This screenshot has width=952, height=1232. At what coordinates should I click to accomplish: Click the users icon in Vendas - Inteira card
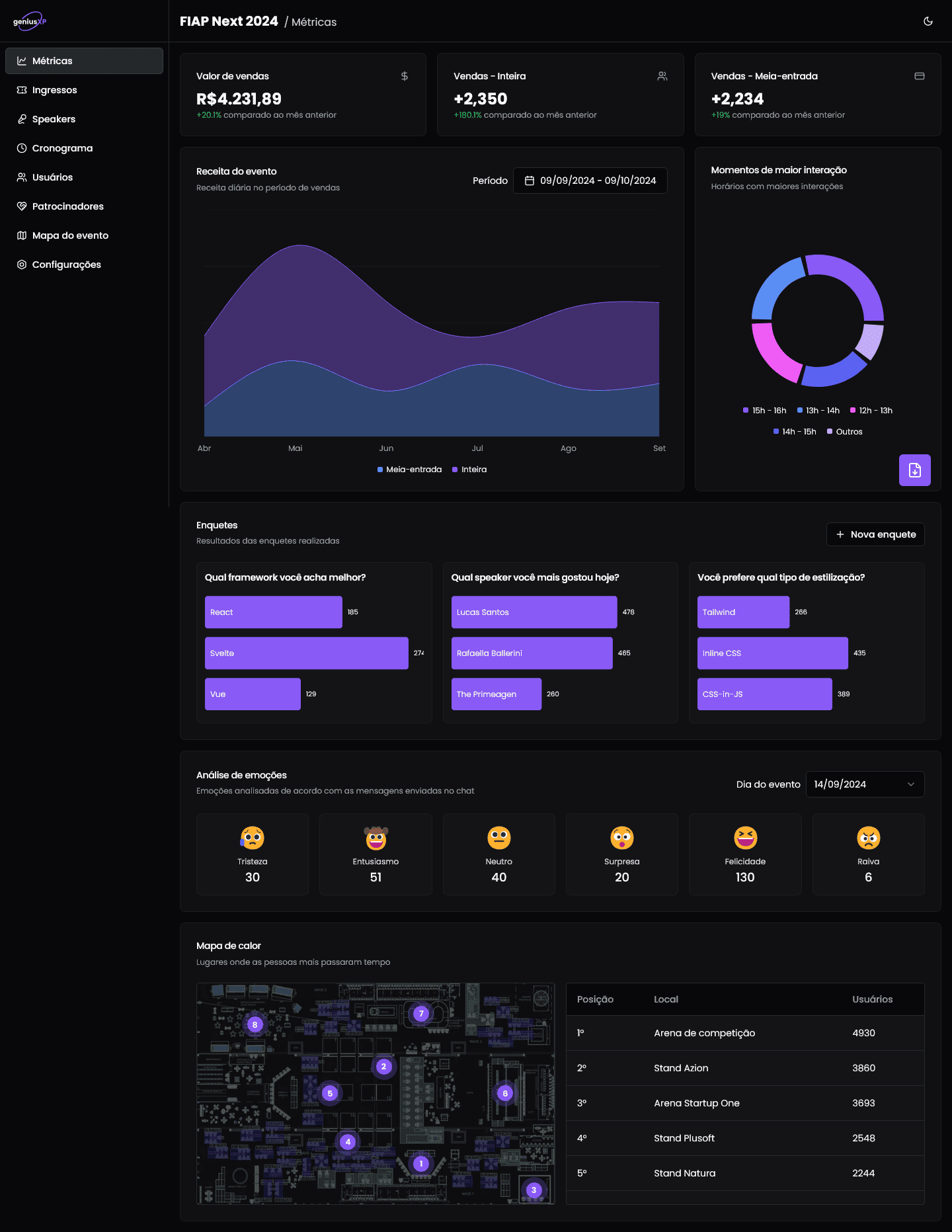point(662,76)
